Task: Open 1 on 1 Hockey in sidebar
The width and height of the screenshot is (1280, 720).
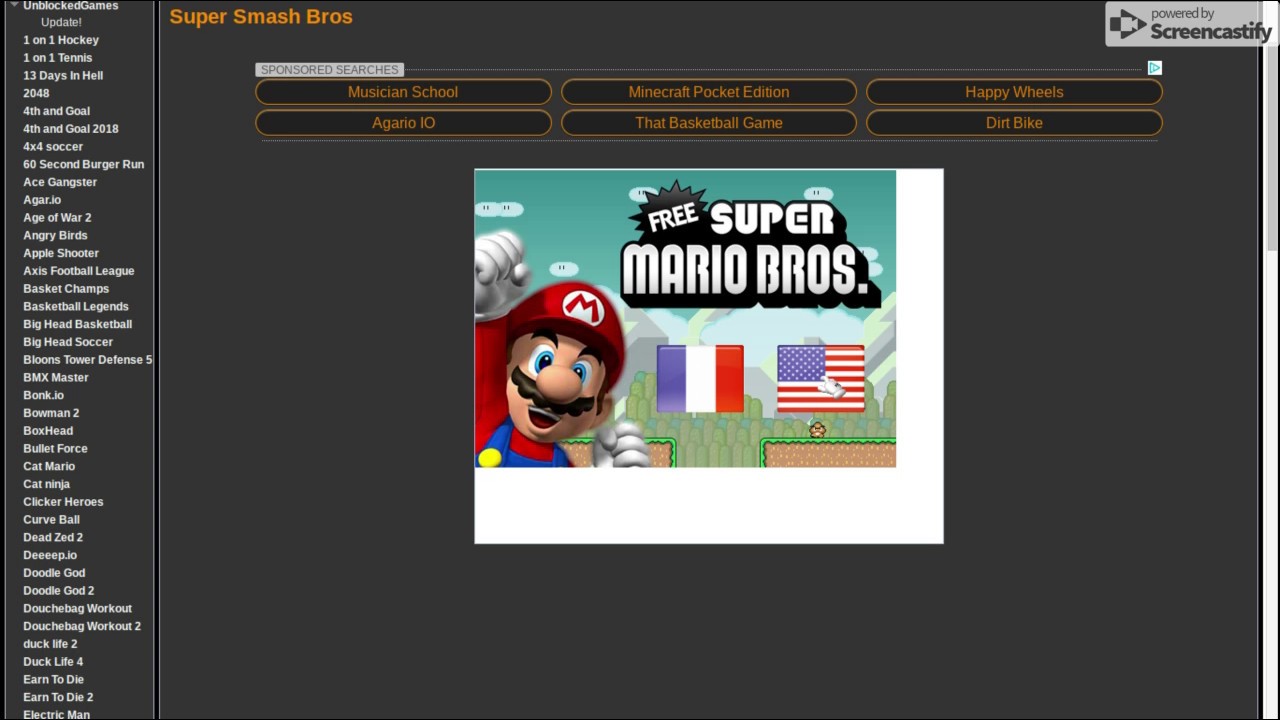Action: point(61,40)
